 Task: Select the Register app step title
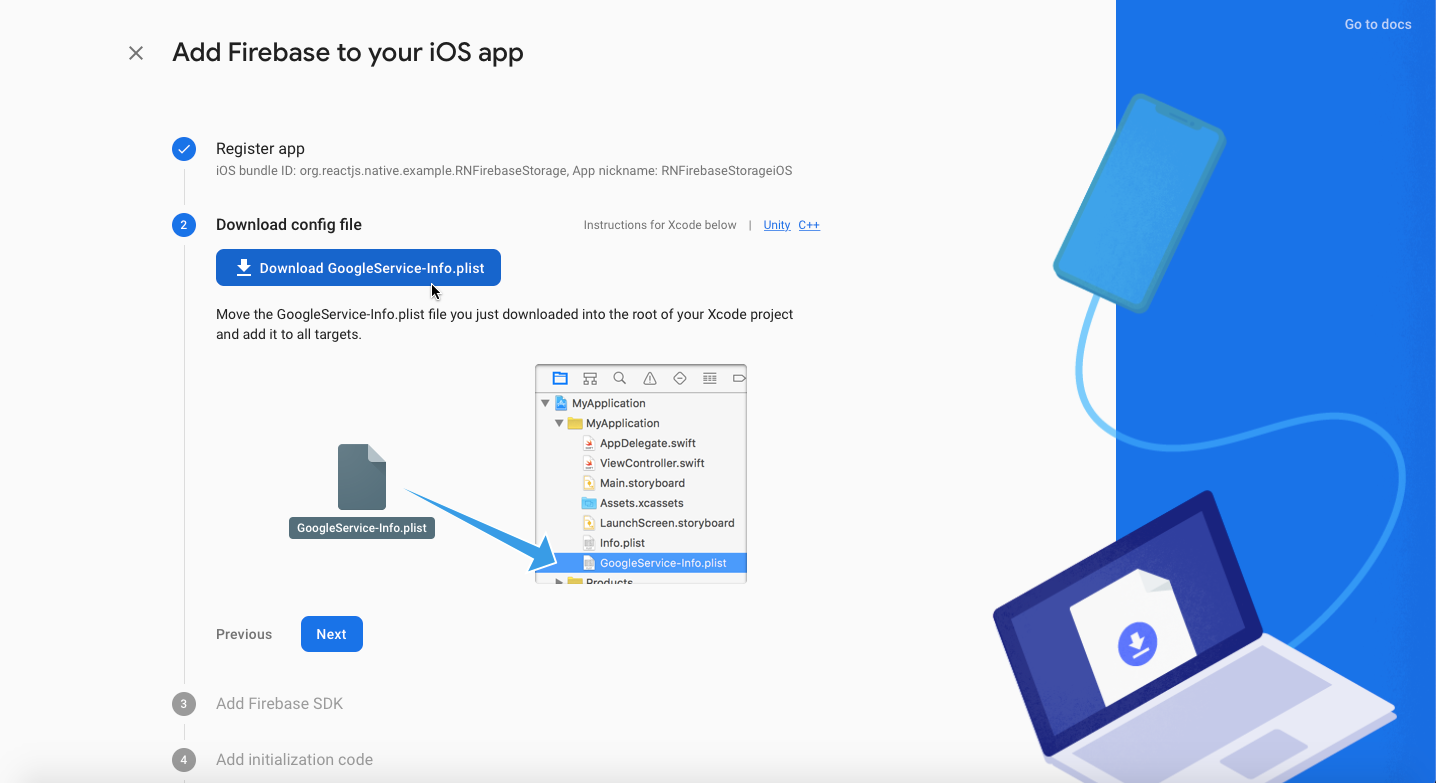260,148
